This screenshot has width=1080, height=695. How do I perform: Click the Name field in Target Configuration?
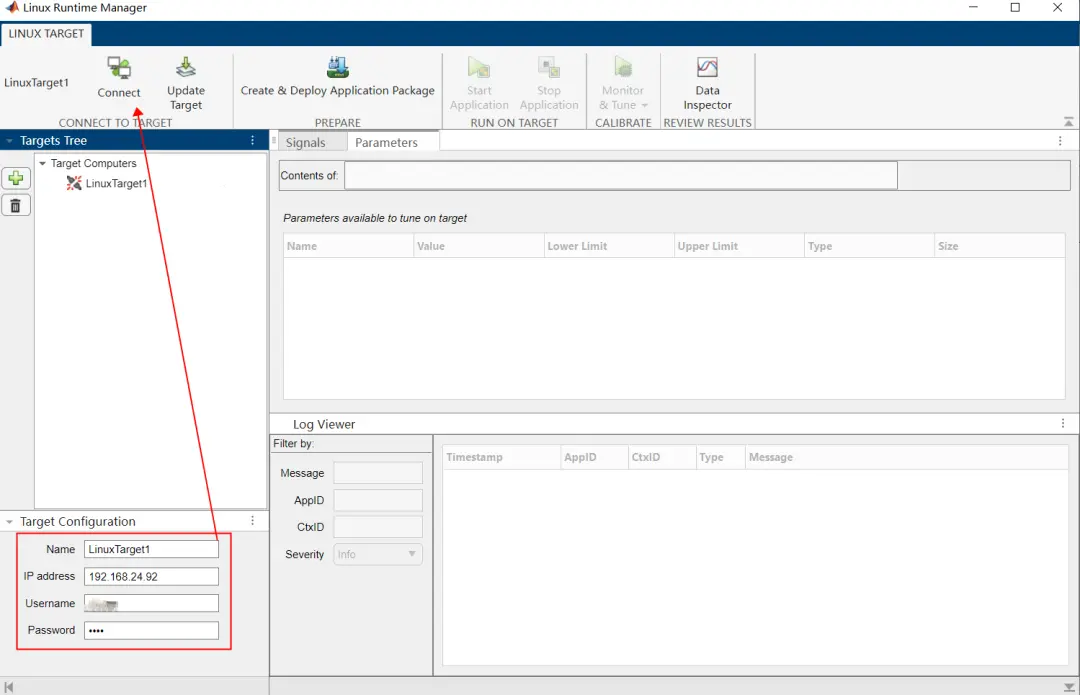pos(152,549)
